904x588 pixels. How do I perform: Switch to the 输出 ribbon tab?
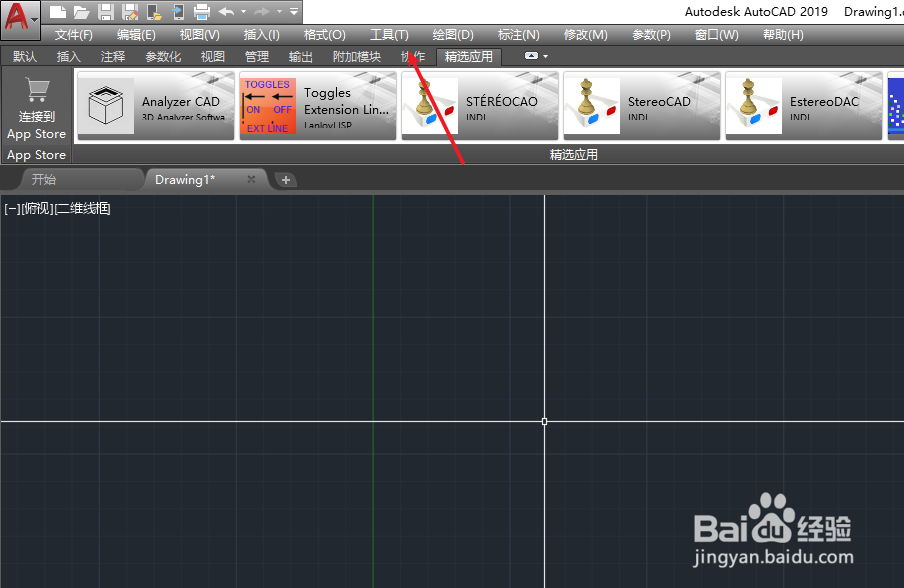pyautogui.click(x=300, y=56)
